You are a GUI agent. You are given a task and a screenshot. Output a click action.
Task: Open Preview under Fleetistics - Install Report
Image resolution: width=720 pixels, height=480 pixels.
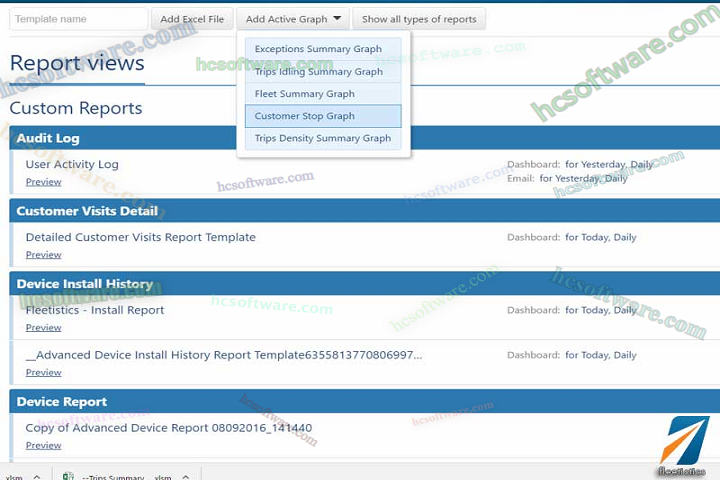click(x=44, y=328)
